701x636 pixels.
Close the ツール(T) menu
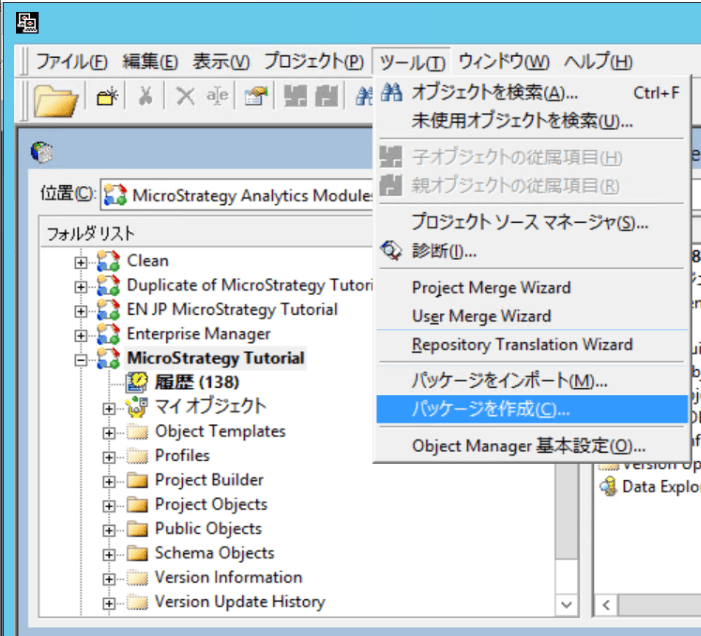[x=411, y=61]
